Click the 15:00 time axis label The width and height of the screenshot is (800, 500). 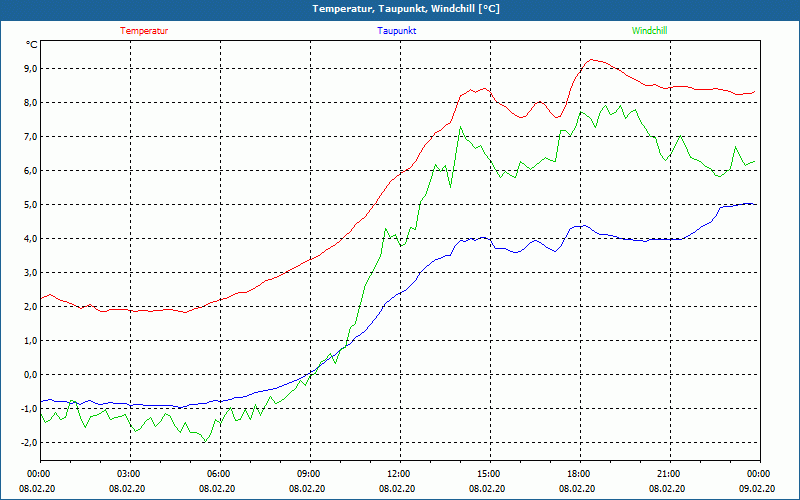490,473
